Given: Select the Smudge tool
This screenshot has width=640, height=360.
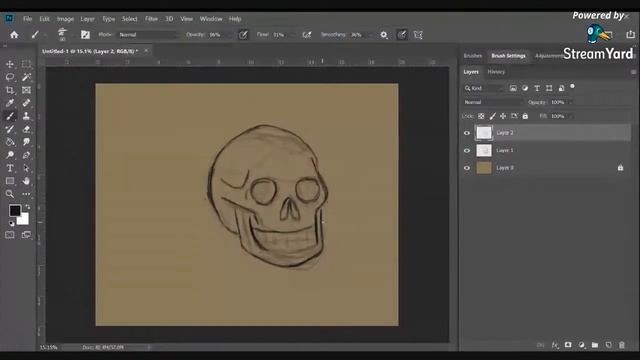Looking at the screenshot, I should [26, 142].
